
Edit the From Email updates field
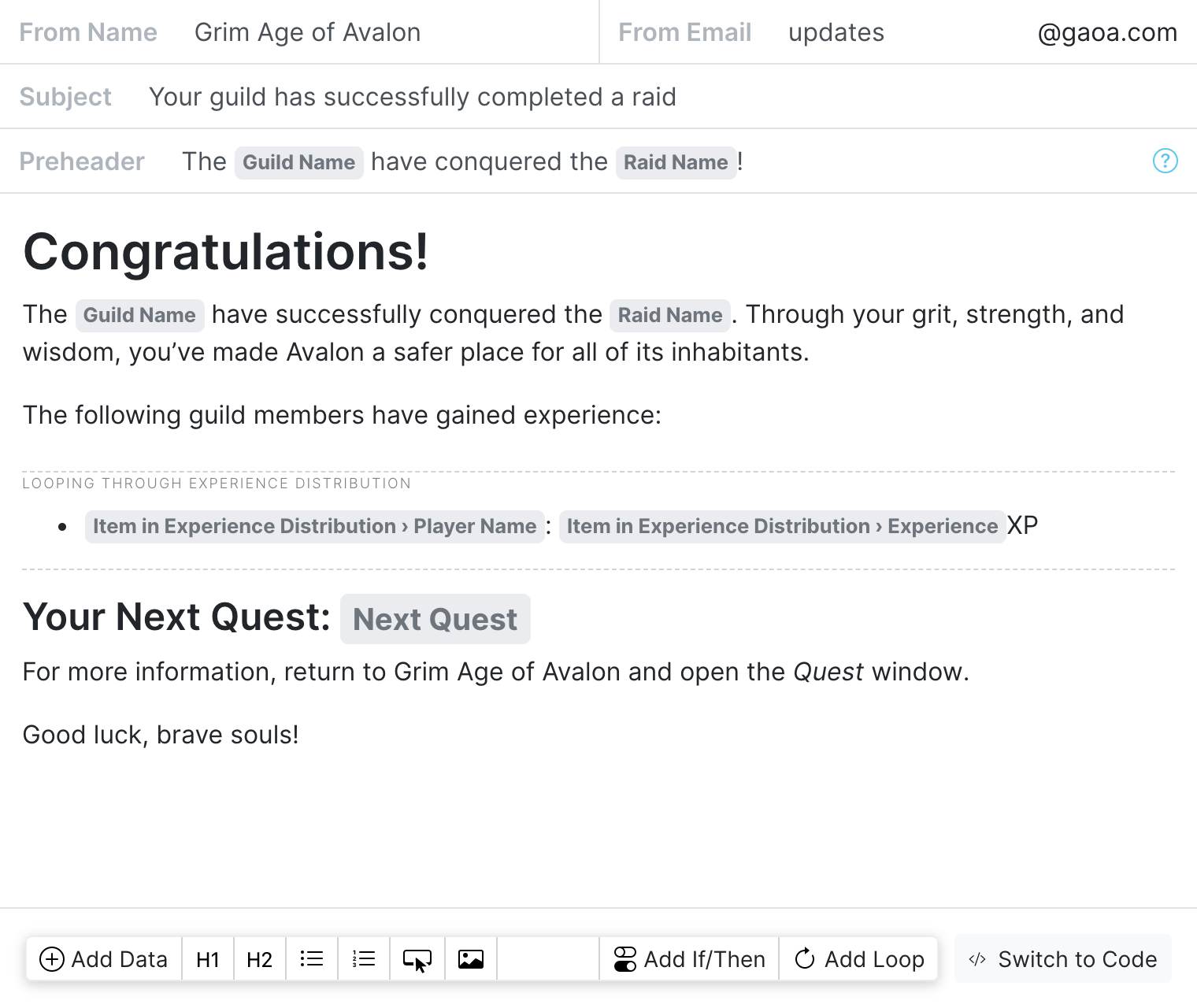click(x=836, y=32)
